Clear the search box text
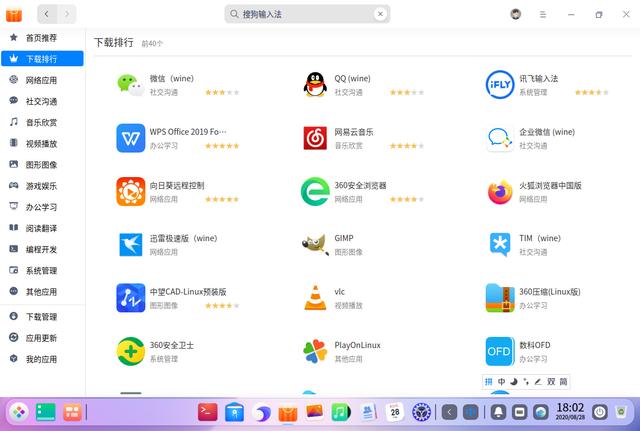The height and width of the screenshot is (431, 640). [380, 14]
